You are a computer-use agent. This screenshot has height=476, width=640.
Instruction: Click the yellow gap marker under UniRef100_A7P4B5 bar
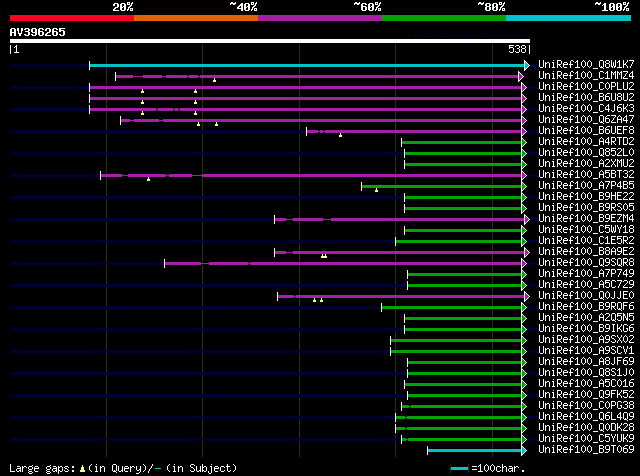point(376,190)
